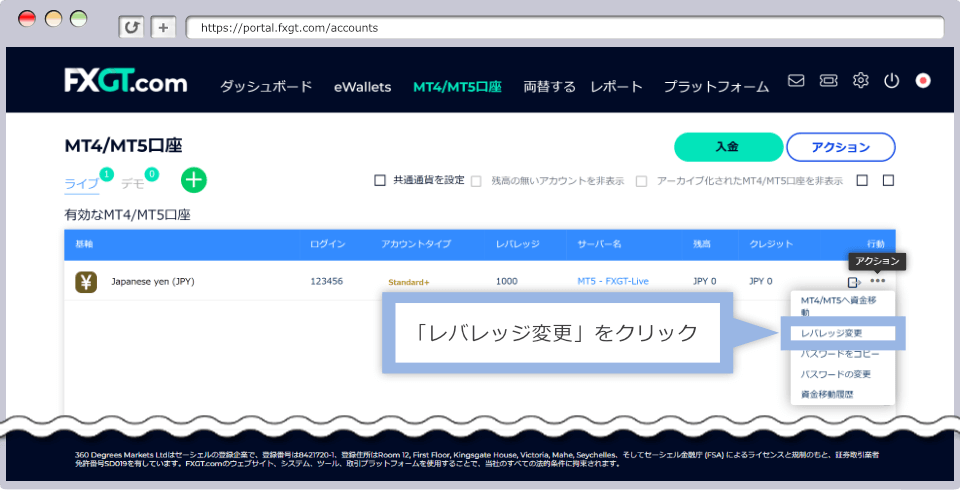Click leverage value 1000

click(x=506, y=281)
